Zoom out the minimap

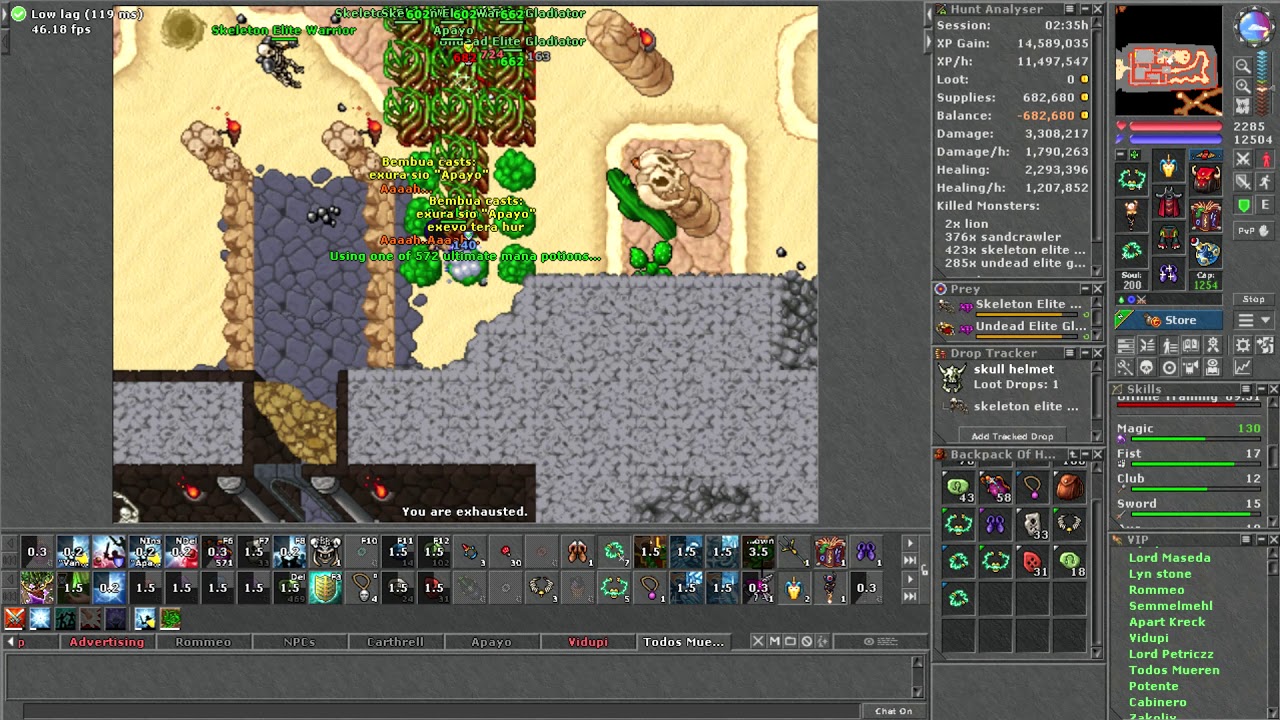(x=1243, y=66)
